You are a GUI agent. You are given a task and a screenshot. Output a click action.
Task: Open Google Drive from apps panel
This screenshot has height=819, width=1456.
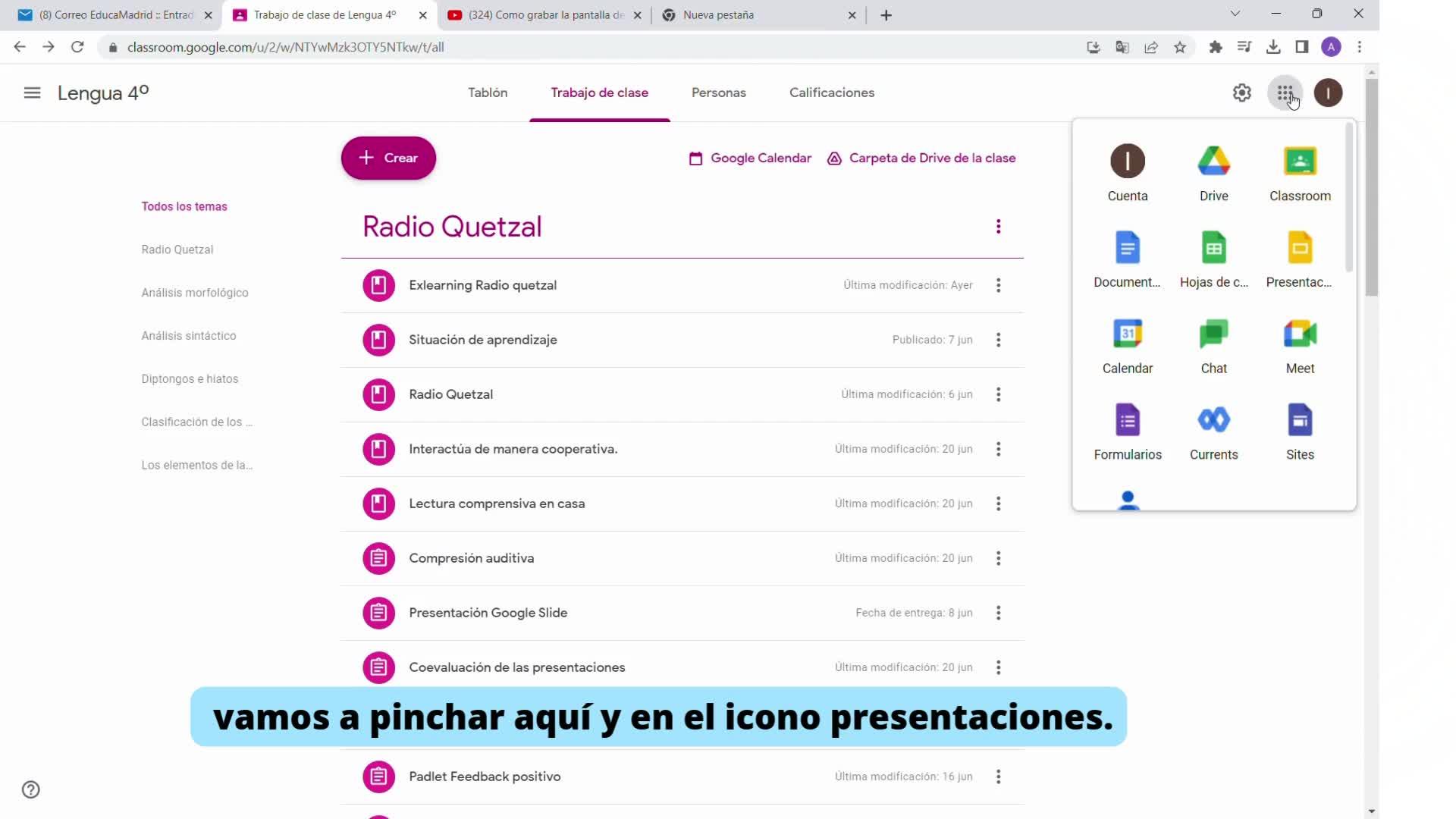(1213, 162)
